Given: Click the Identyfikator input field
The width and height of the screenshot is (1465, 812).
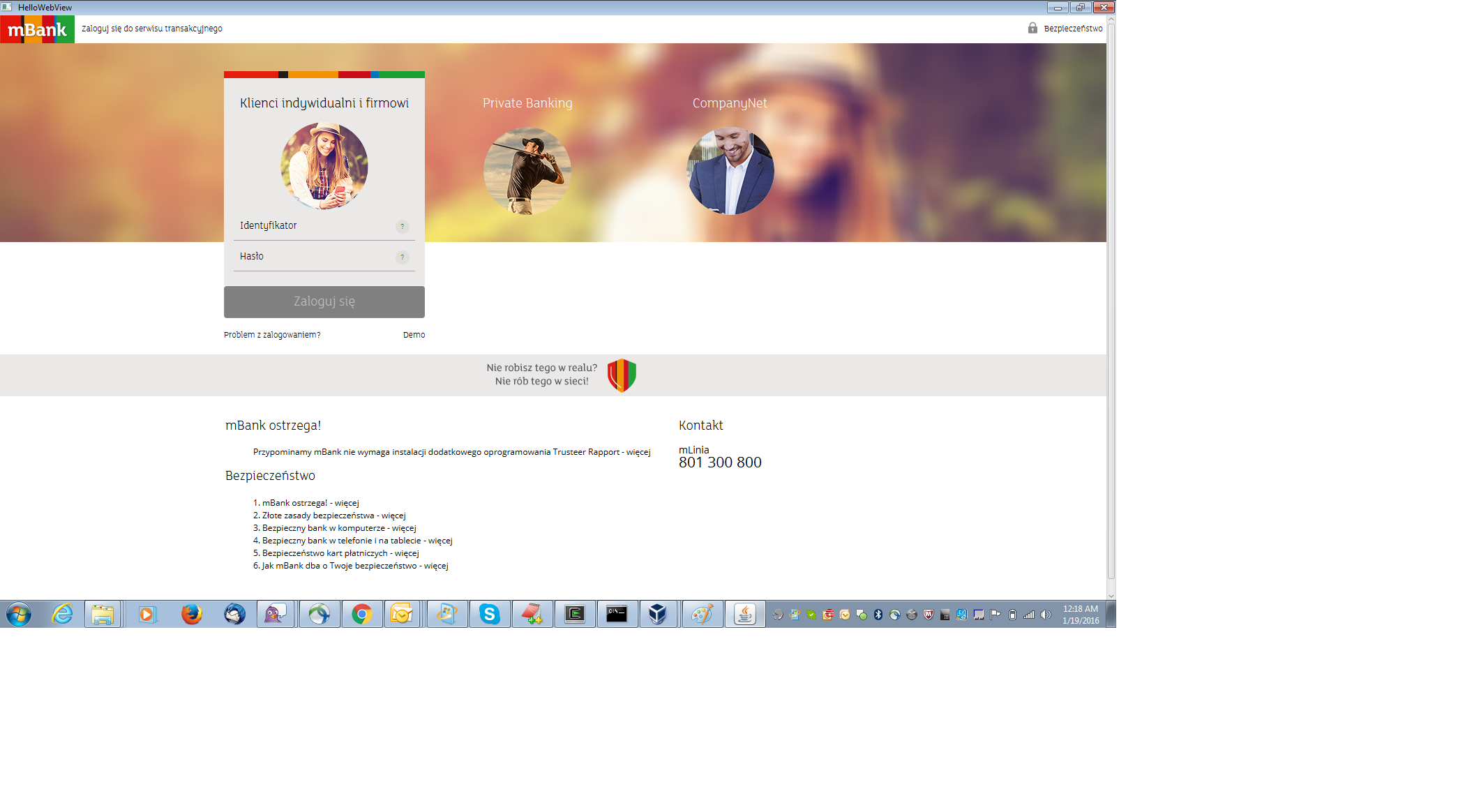Looking at the screenshot, I should click(x=314, y=226).
